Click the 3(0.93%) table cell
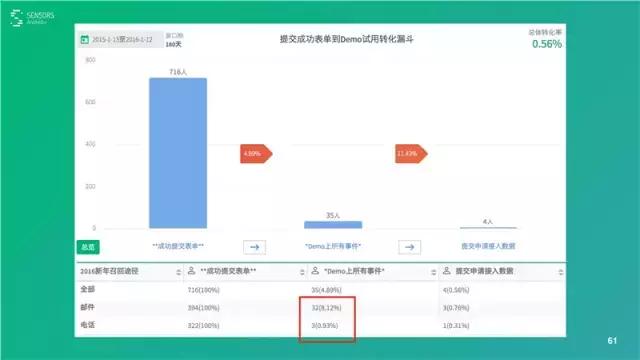 tap(325, 326)
